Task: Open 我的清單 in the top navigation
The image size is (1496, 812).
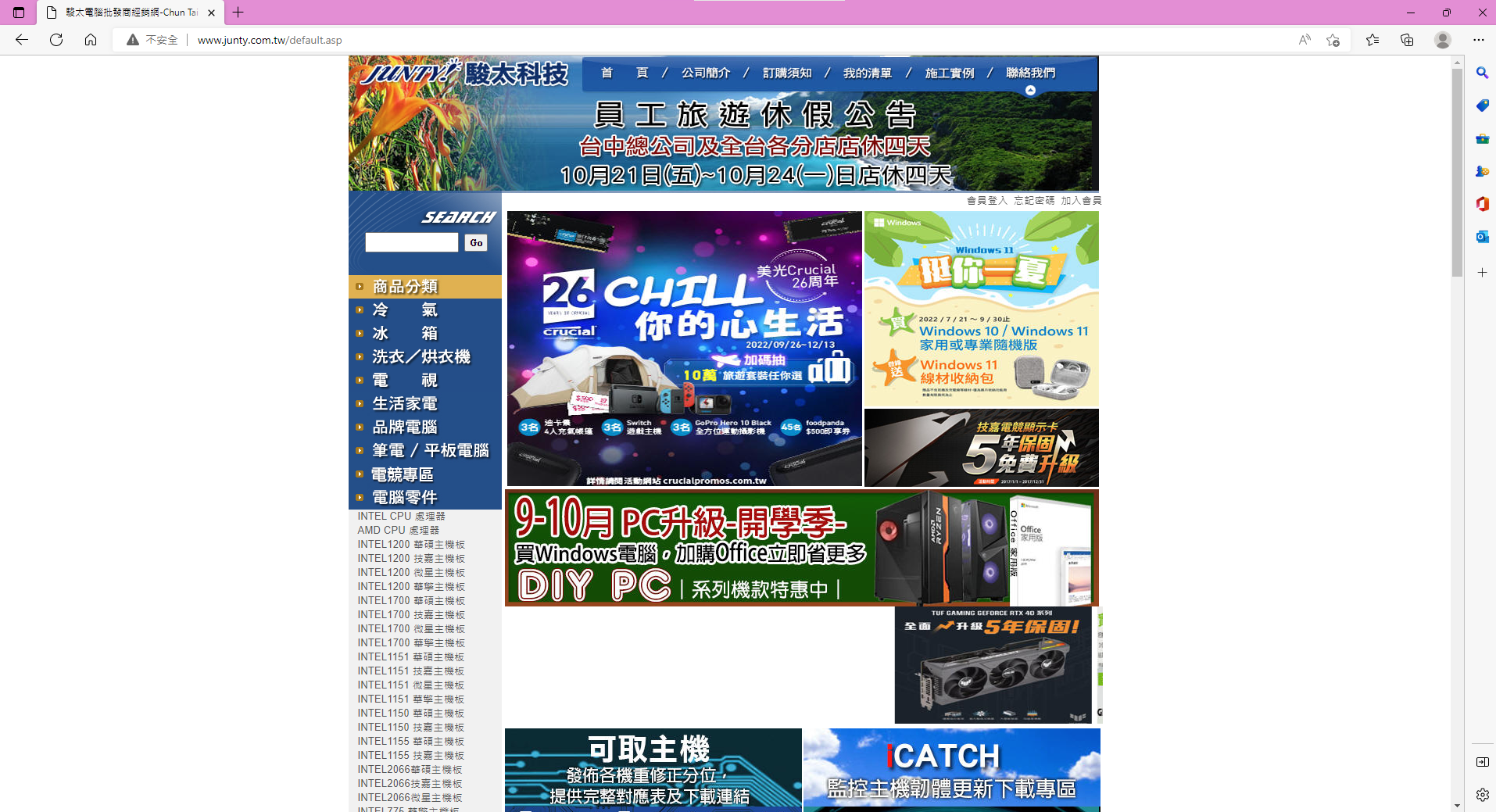Action: (868, 73)
